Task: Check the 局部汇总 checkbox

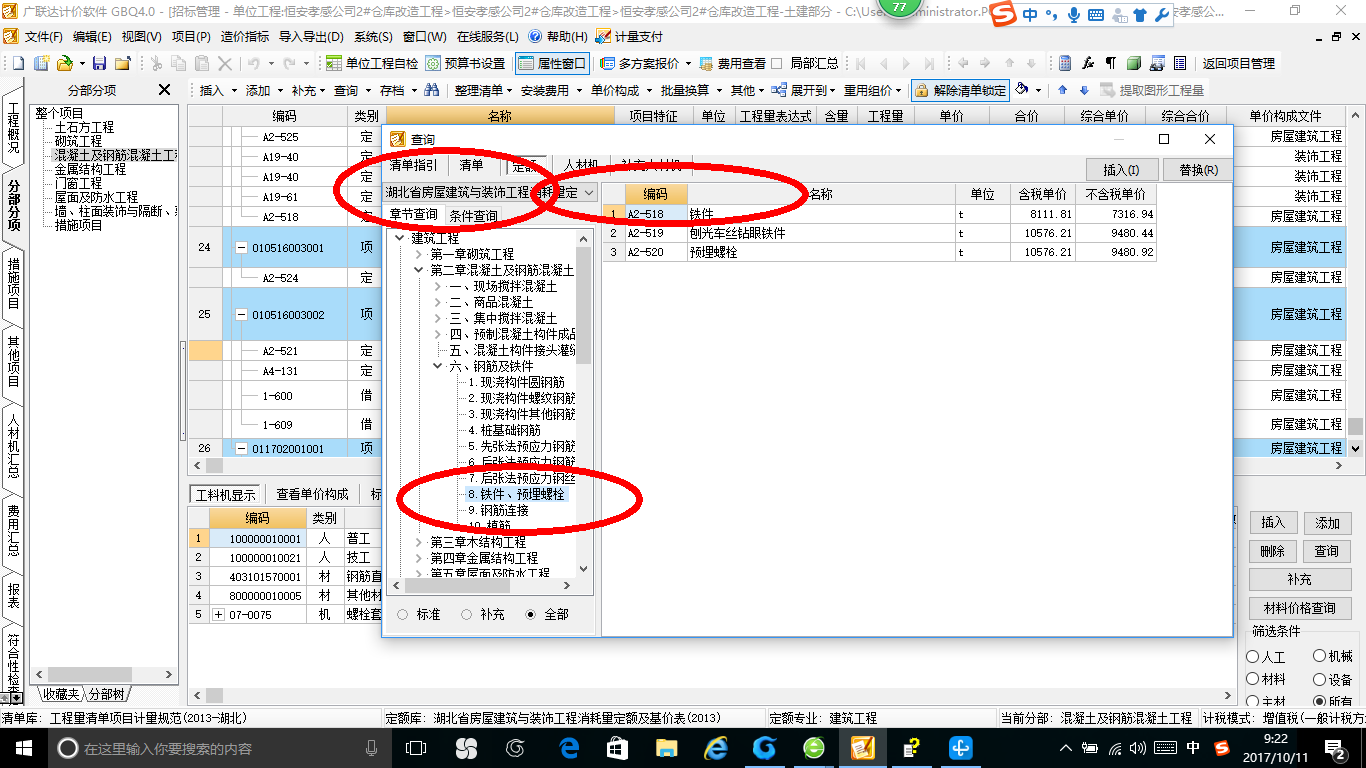Action: tap(777, 63)
